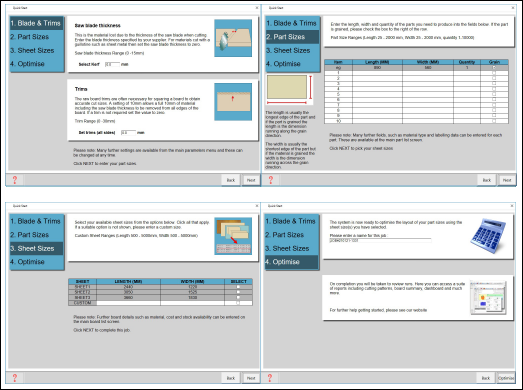The width and height of the screenshot is (523, 390).
Task: Click the Select Kerf value field
Action: 112,64
